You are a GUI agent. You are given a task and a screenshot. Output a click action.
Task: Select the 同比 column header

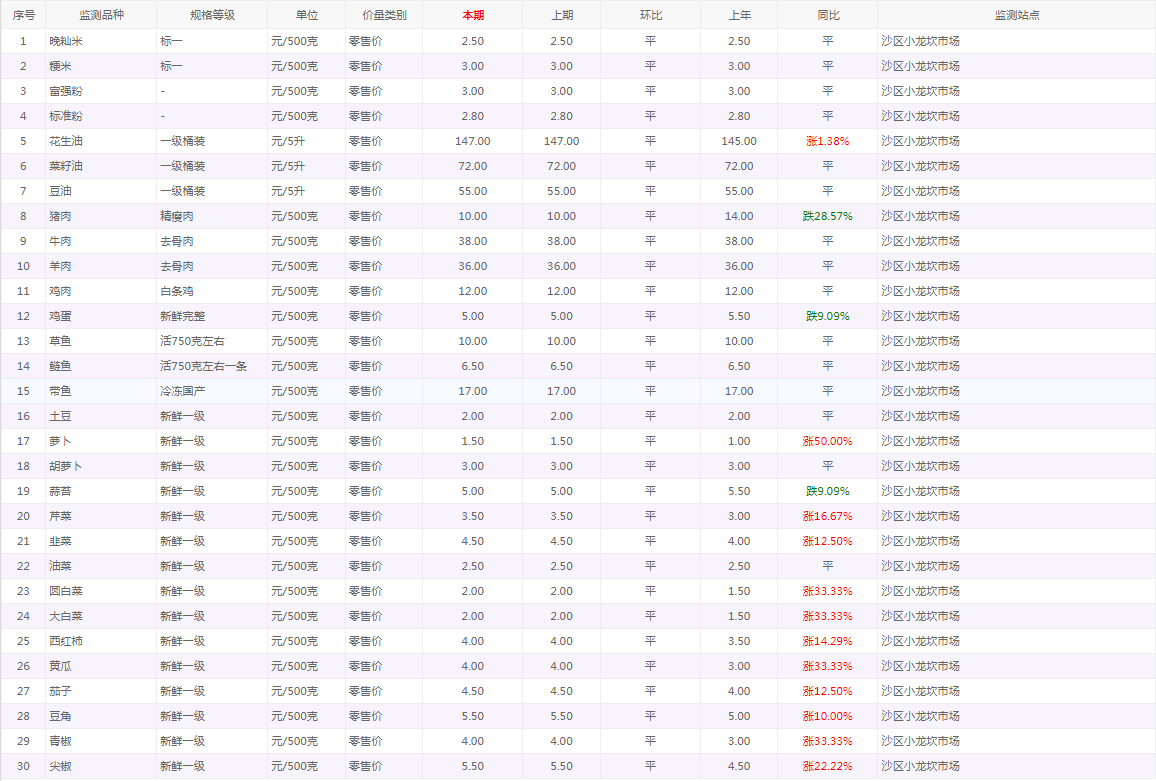point(827,15)
